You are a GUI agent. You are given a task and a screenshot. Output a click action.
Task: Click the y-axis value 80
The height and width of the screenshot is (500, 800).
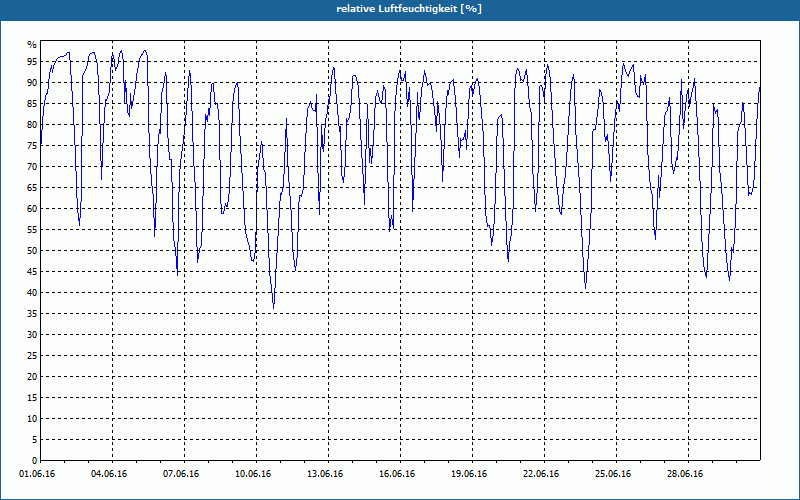tap(32, 124)
